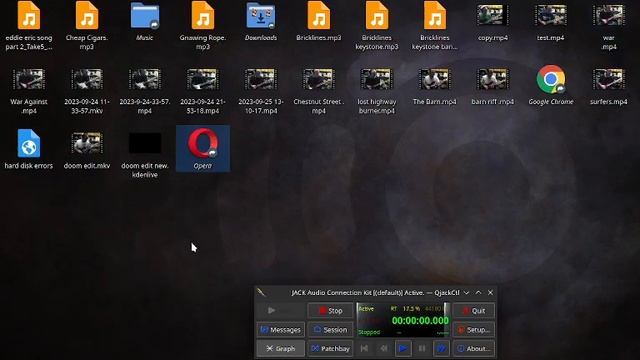Select the Gnawing Rope.mp3 file
Screen dimensions: 640x360
click(x=202, y=26)
